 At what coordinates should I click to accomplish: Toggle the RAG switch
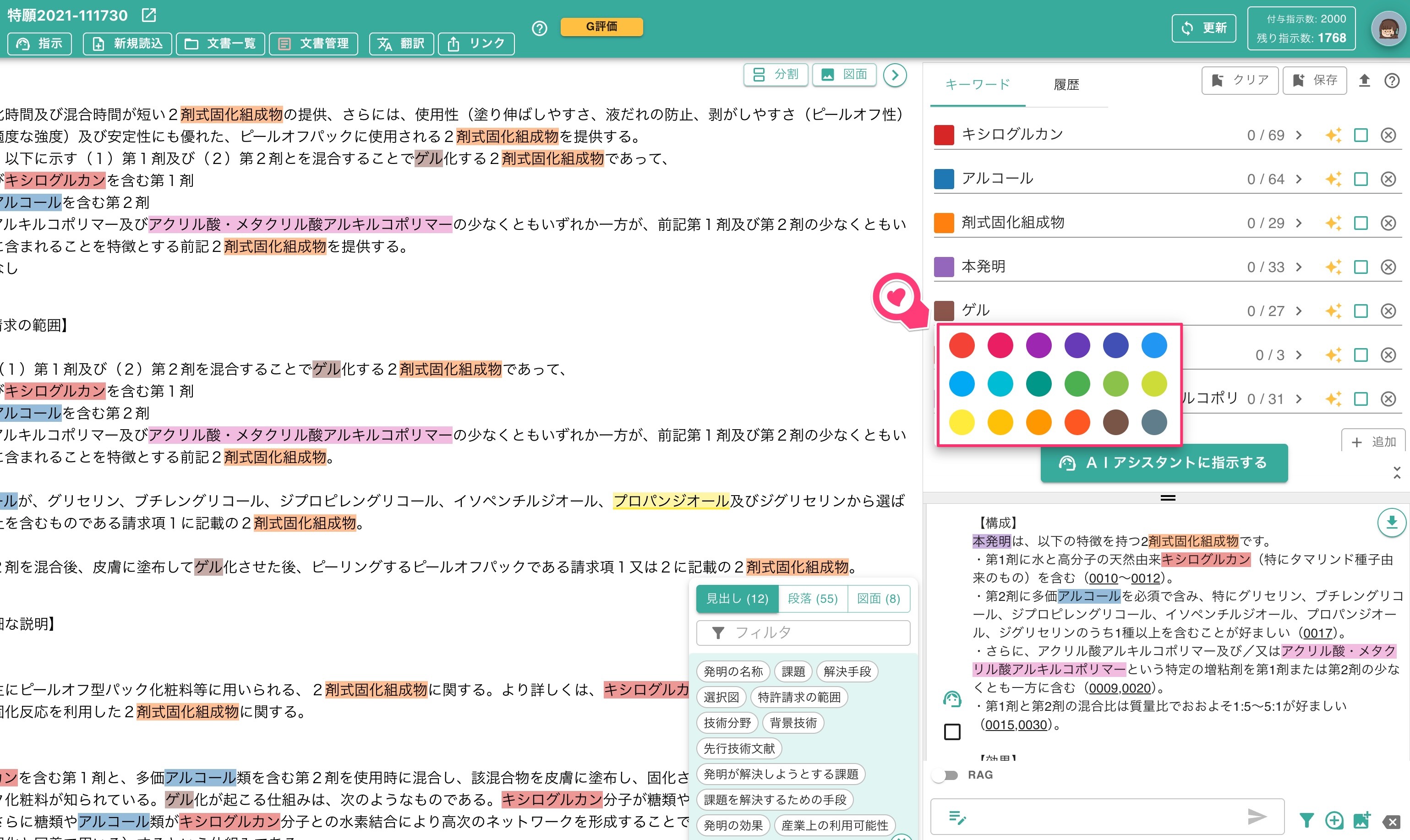[x=945, y=775]
